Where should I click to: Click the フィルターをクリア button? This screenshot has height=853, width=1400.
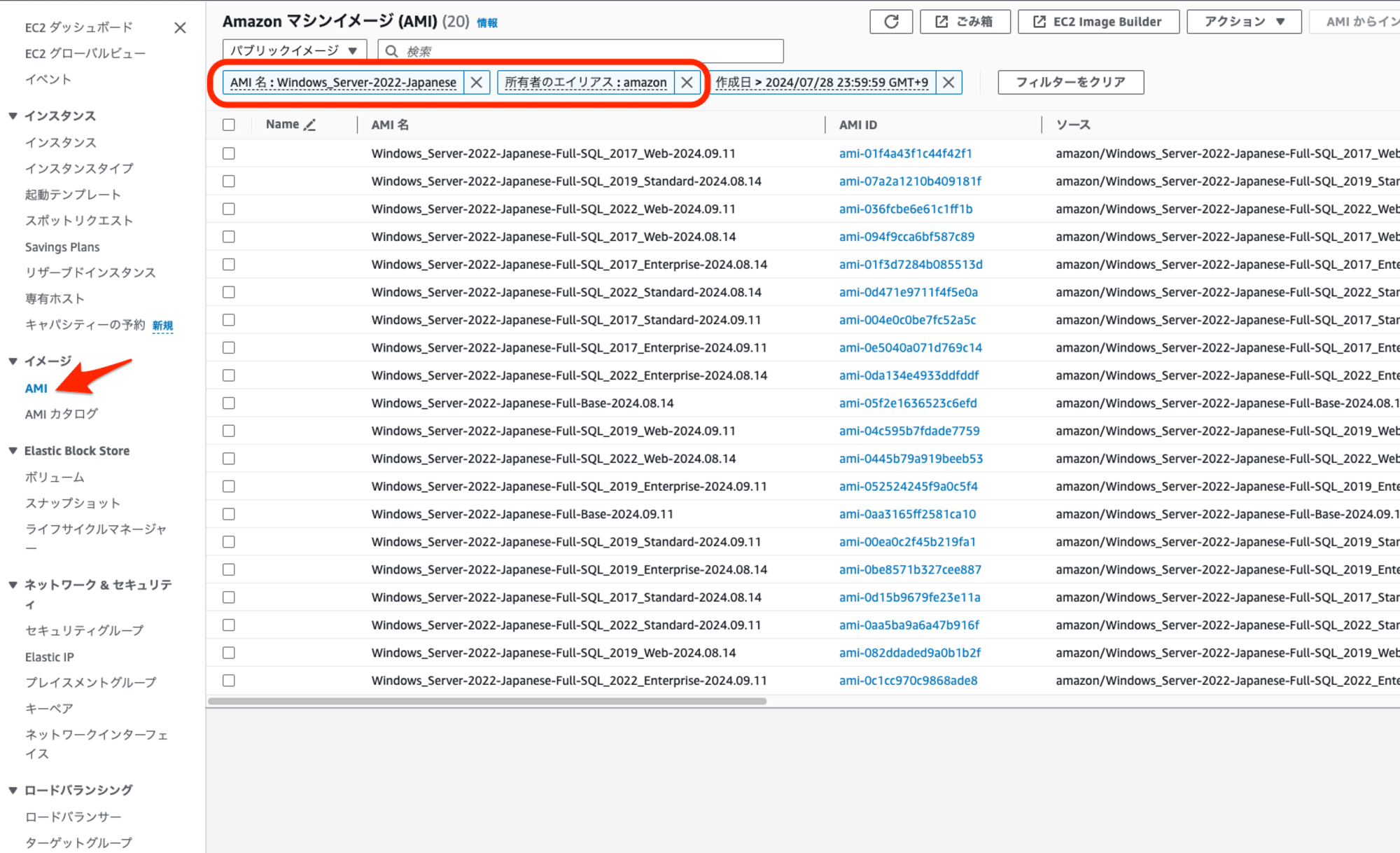point(1070,83)
